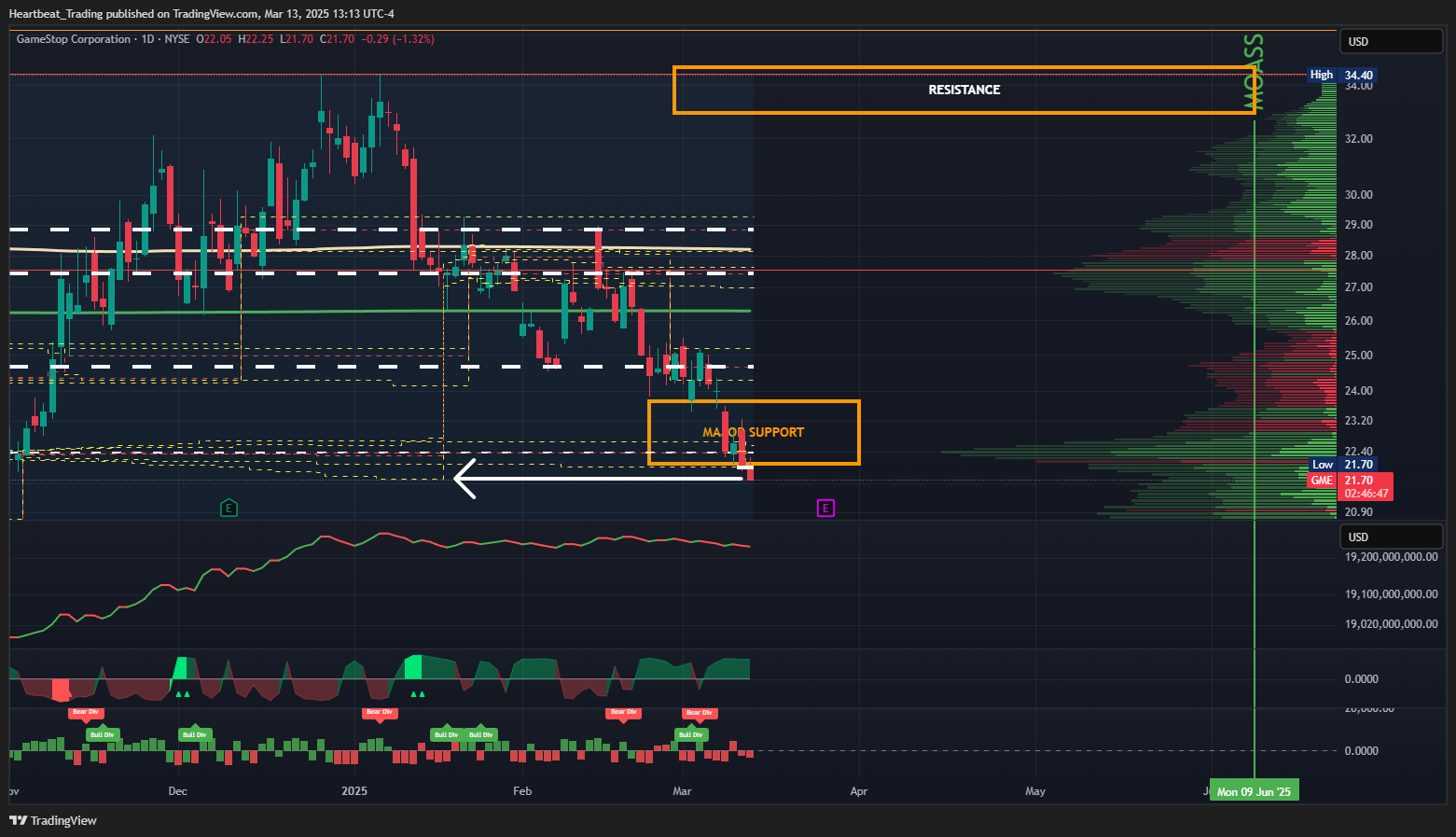Click the 2025 label on time axis
Image resolution: width=1456 pixels, height=837 pixels.
click(x=354, y=791)
